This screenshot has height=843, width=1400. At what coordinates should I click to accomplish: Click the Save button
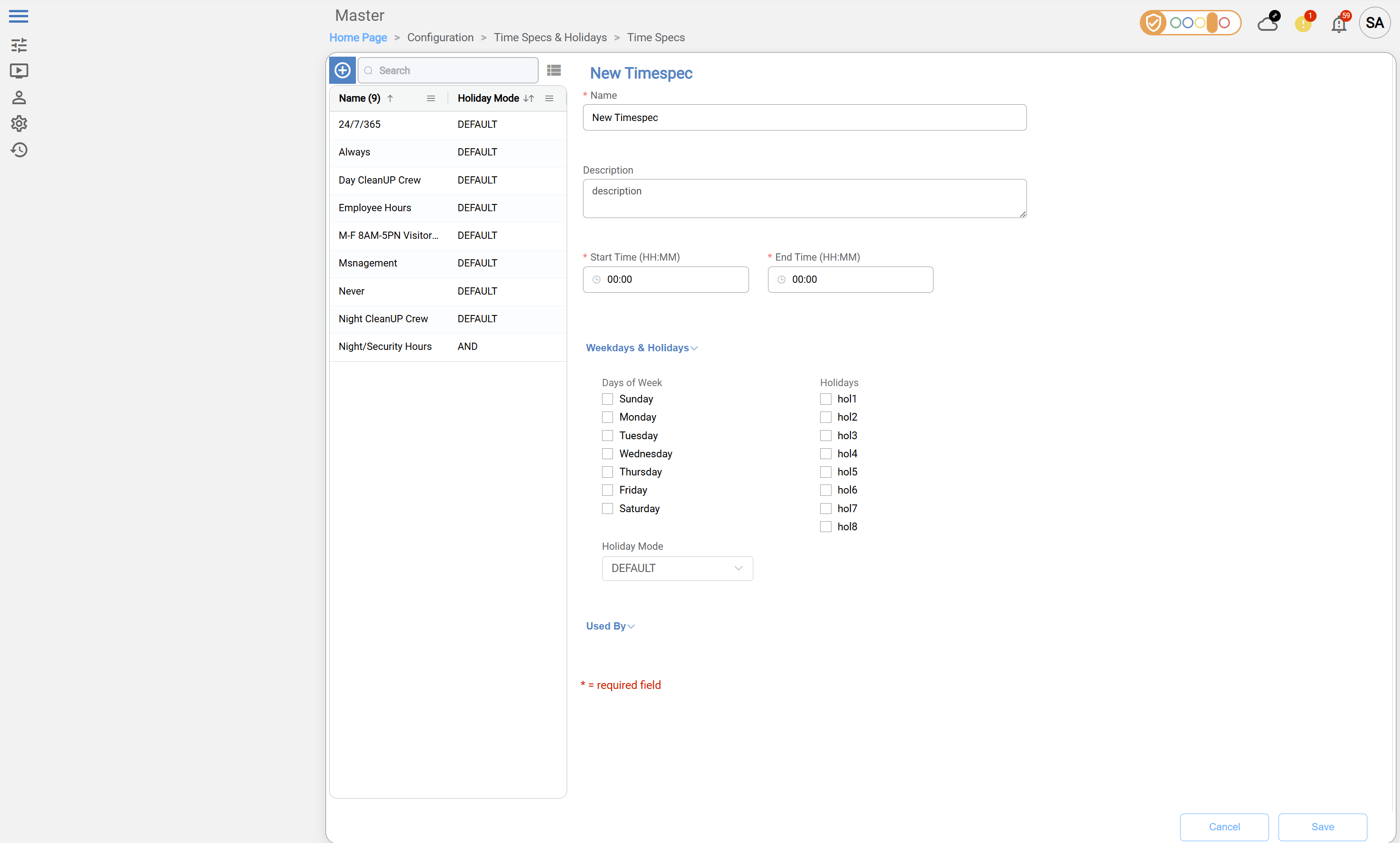coord(1322,827)
